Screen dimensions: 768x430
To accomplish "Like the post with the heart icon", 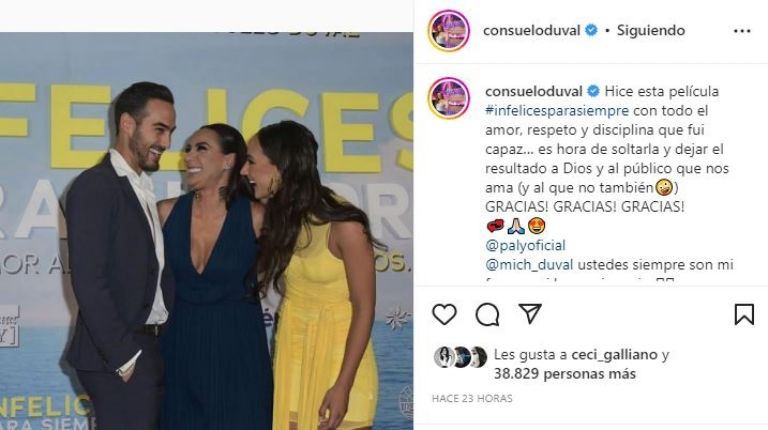I will (444, 314).
